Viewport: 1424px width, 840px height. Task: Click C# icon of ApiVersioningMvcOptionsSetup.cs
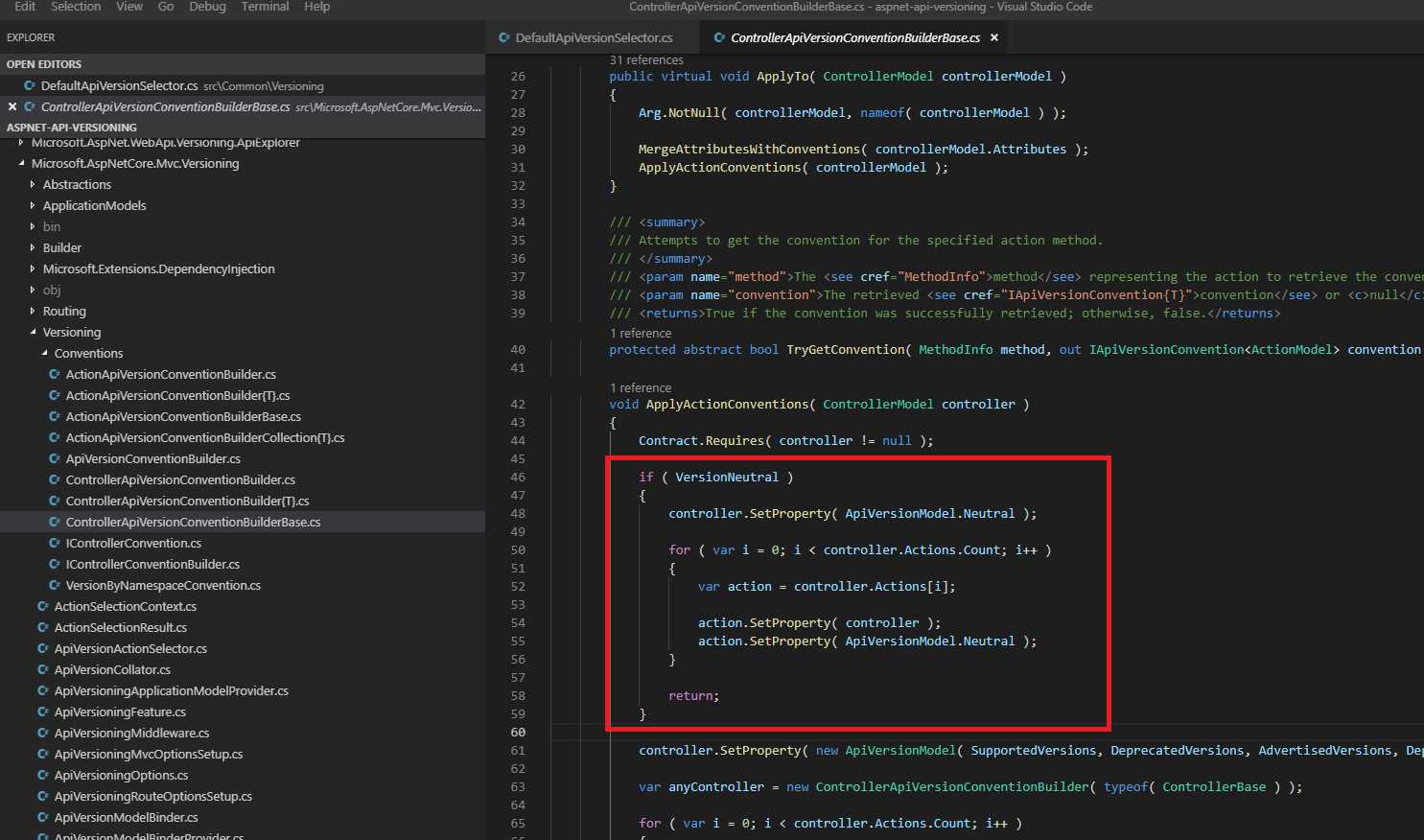click(x=43, y=754)
